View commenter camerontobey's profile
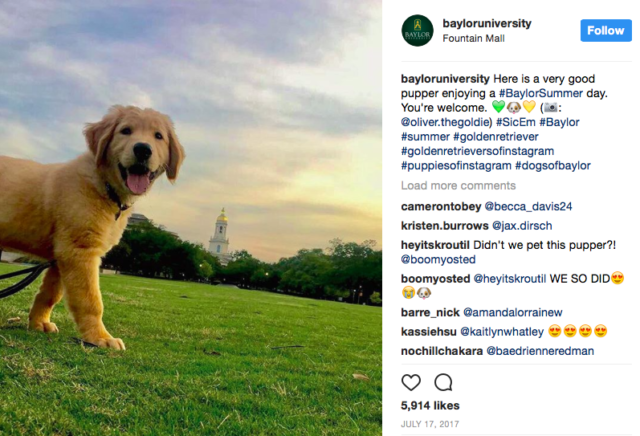640x436 pixels. point(441,207)
